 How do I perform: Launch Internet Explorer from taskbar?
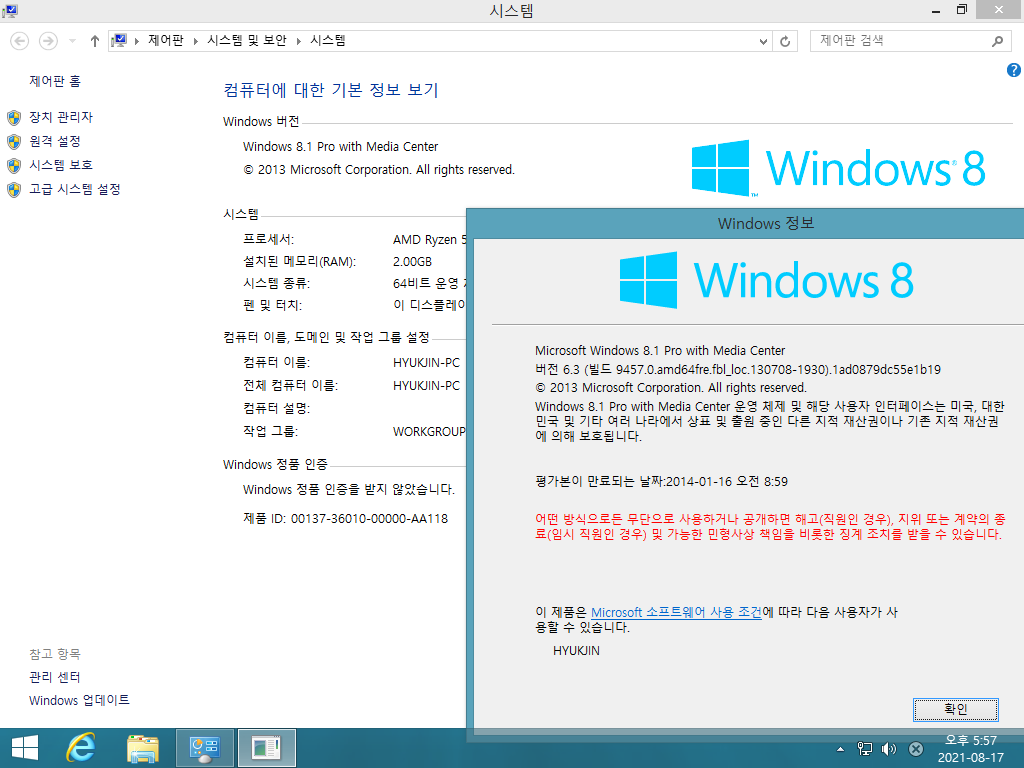[81, 748]
